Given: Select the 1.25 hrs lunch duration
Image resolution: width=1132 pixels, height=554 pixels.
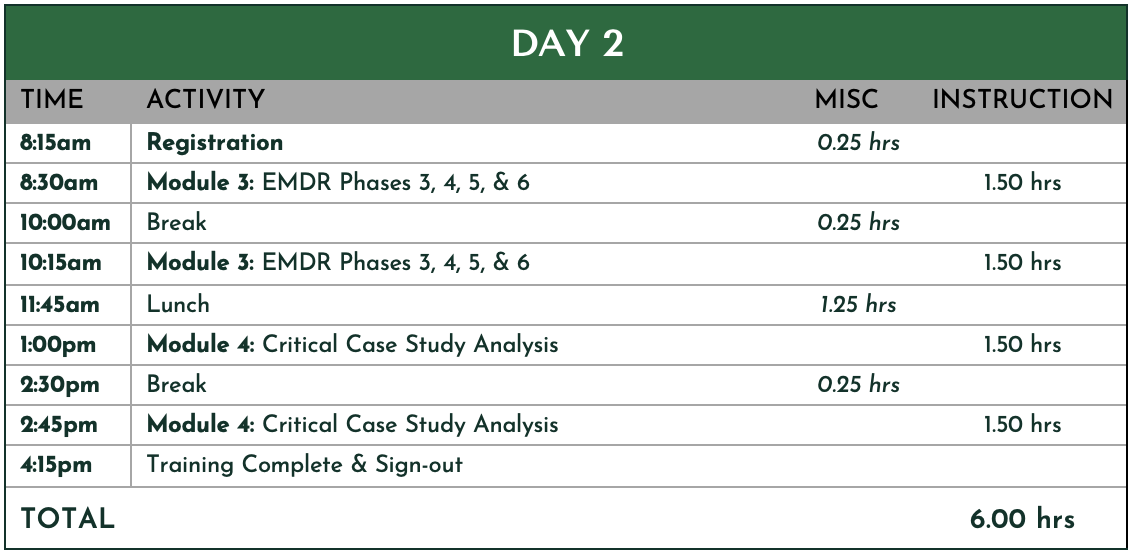Looking at the screenshot, I should point(858,304).
